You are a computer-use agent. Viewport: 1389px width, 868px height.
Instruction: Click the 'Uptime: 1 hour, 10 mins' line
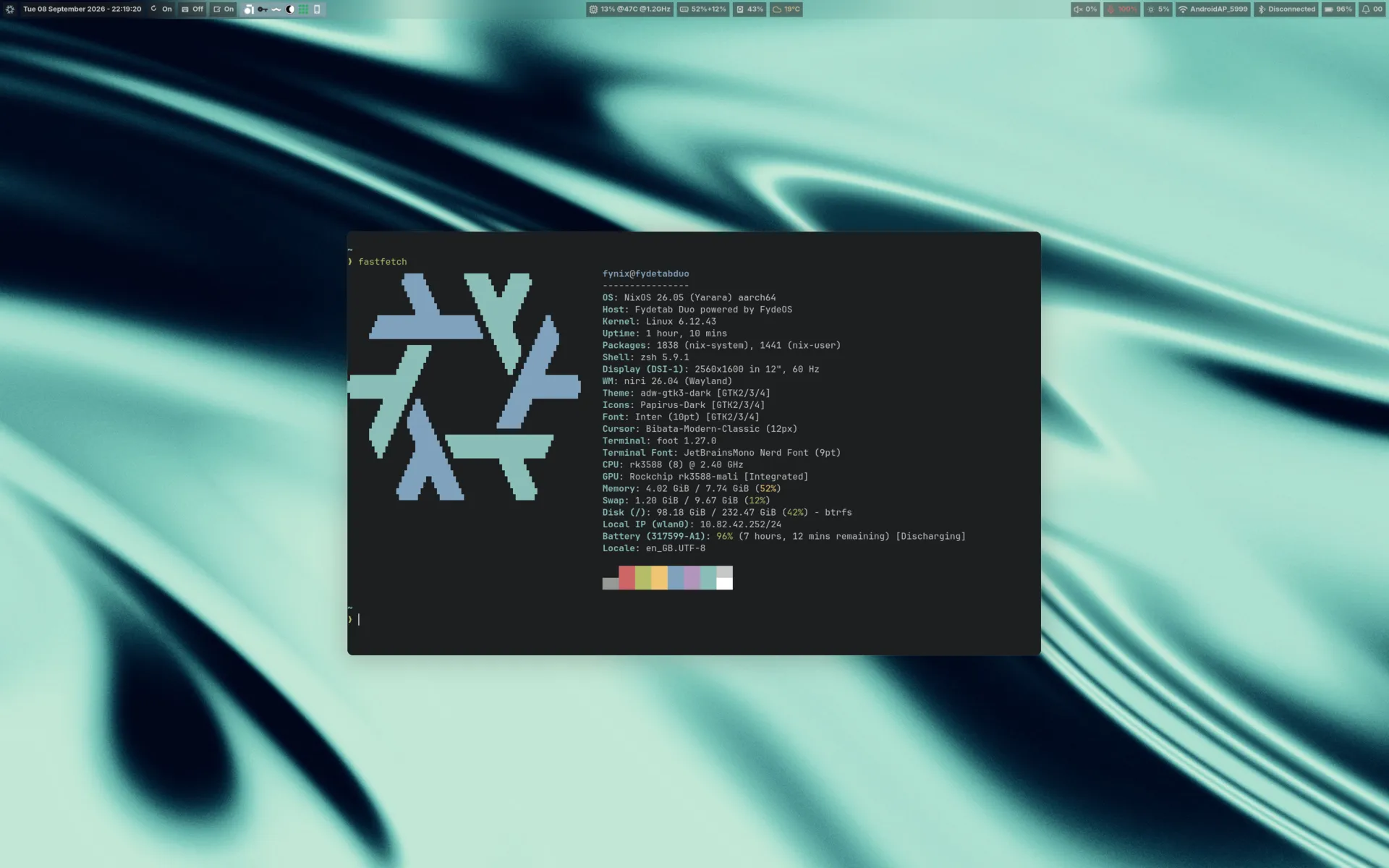(665, 333)
